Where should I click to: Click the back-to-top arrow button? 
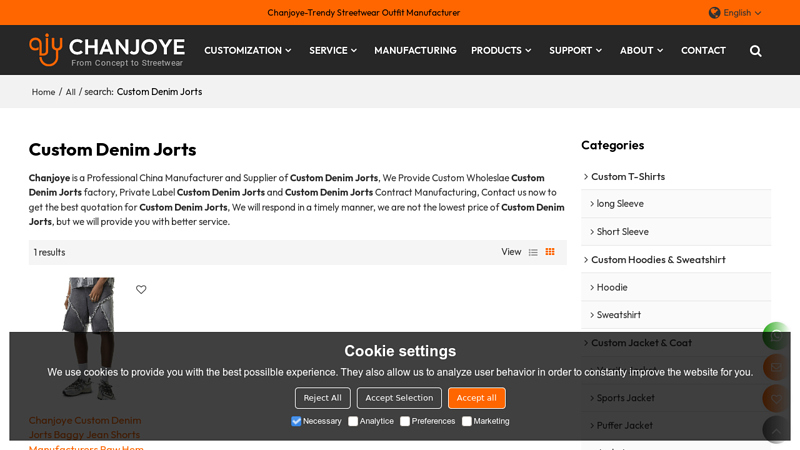[x=776, y=430]
